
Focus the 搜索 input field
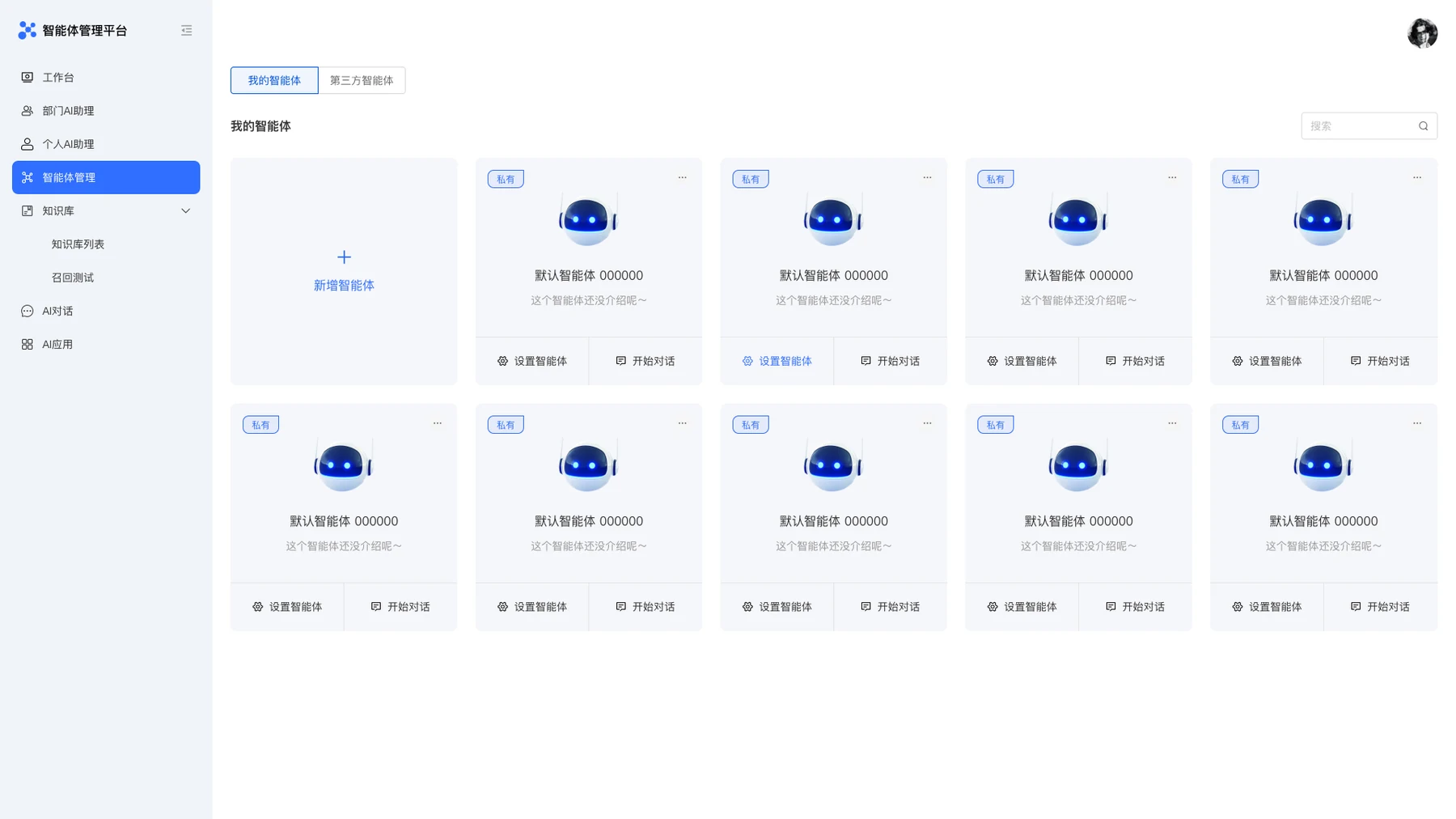(x=1361, y=126)
